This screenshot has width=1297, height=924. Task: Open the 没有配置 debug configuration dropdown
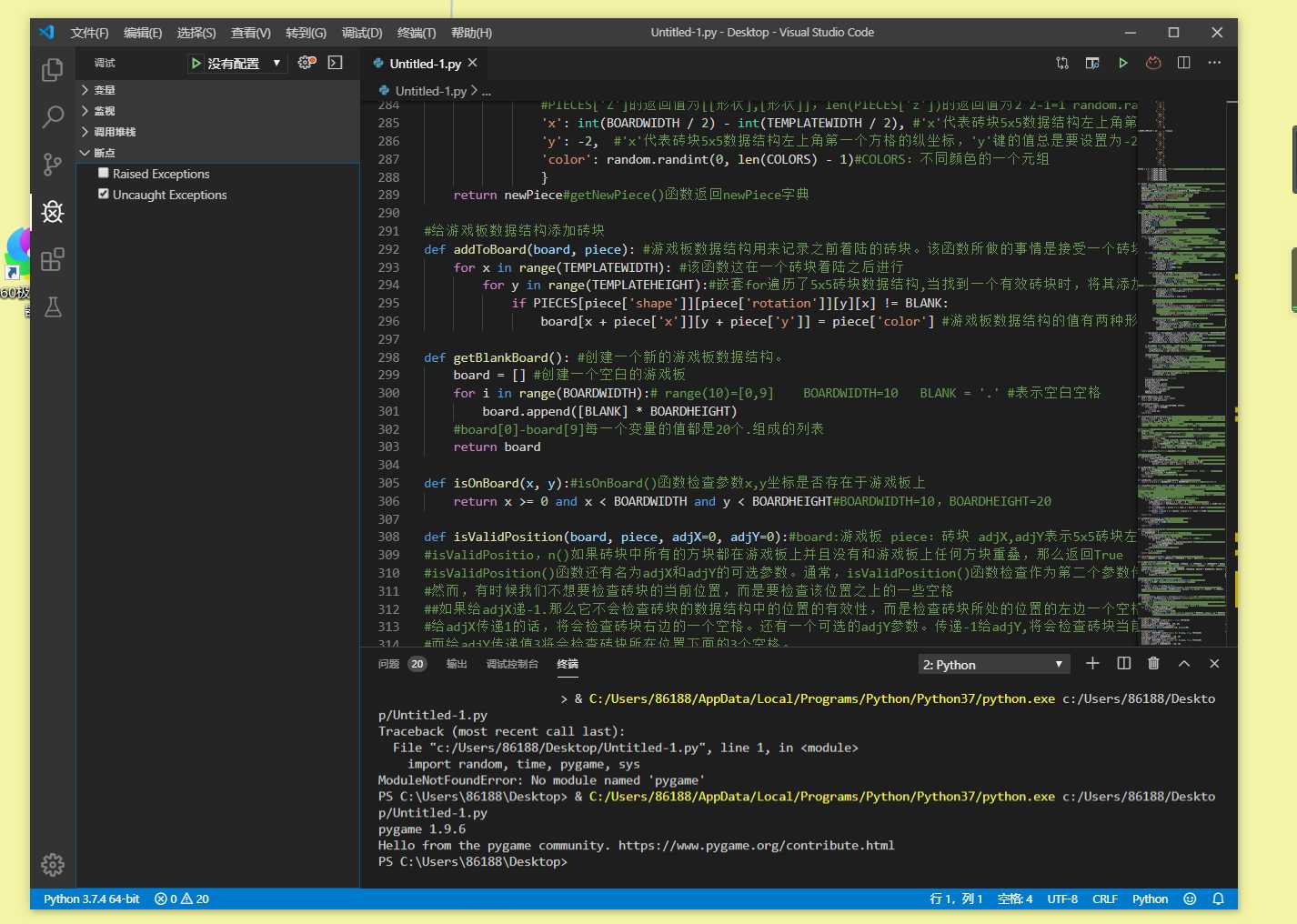click(x=244, y=63)
